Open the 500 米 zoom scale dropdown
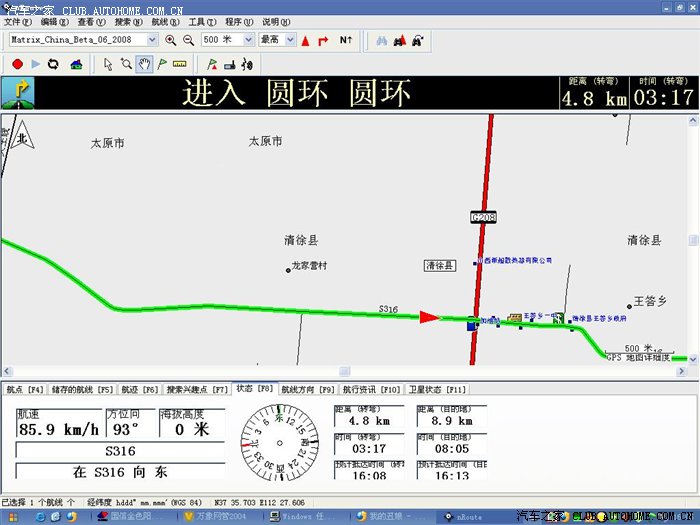 tap(246, 40)
